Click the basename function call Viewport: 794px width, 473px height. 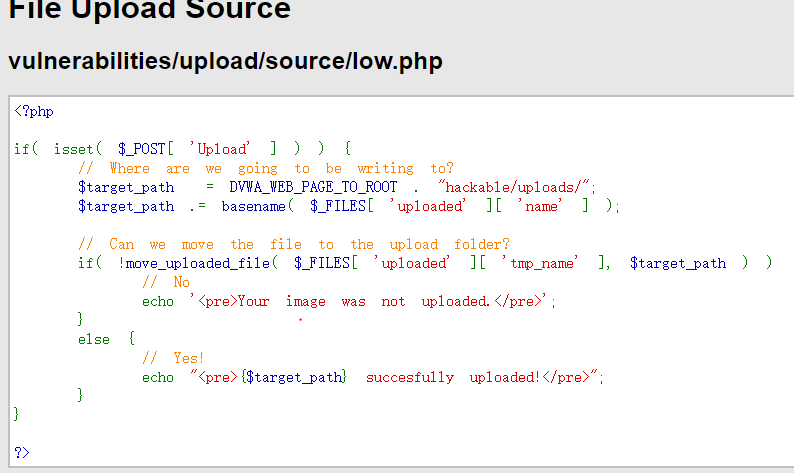point(254,206)
